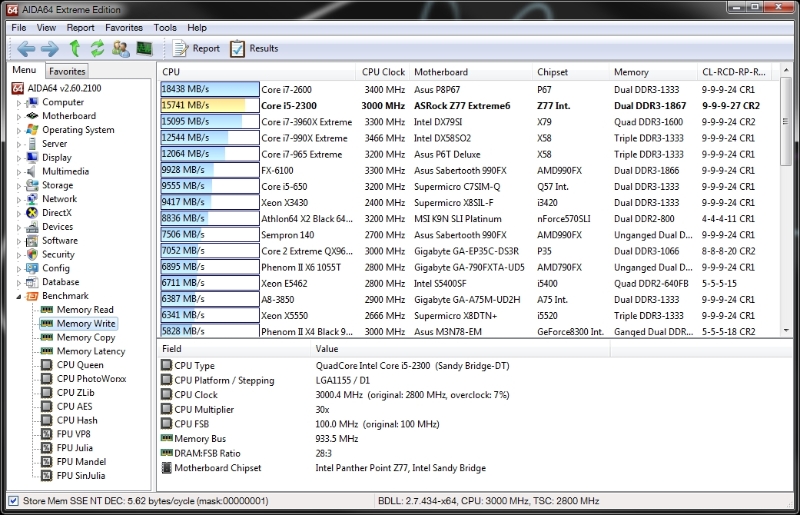Click the Computer icon in the tree
The image size is (800, 515).
[x=32, y=102]
